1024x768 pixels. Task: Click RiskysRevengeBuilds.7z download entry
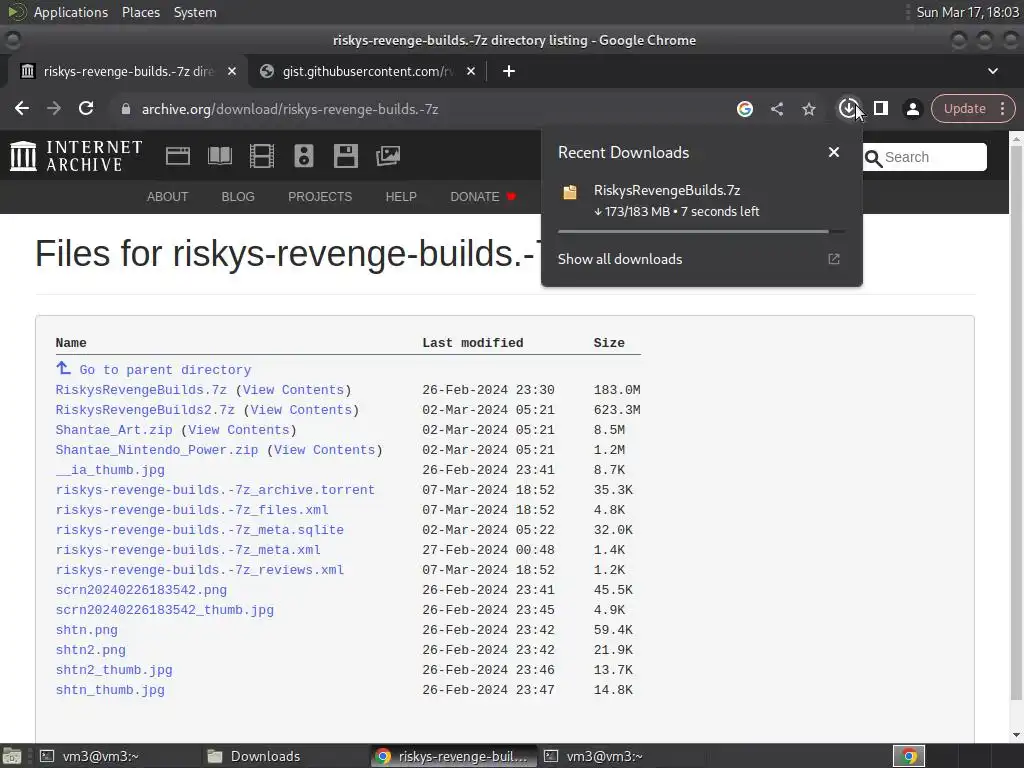[701, 201]
